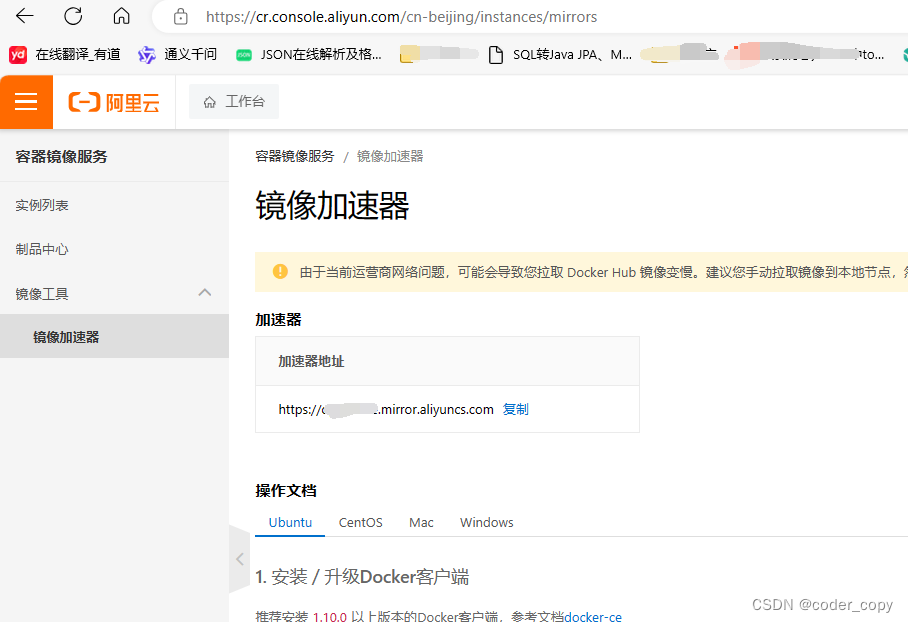This screenshot has height=622, width=908.
Task: Click the 加速器地址 header text
Action: coord(312,361)
